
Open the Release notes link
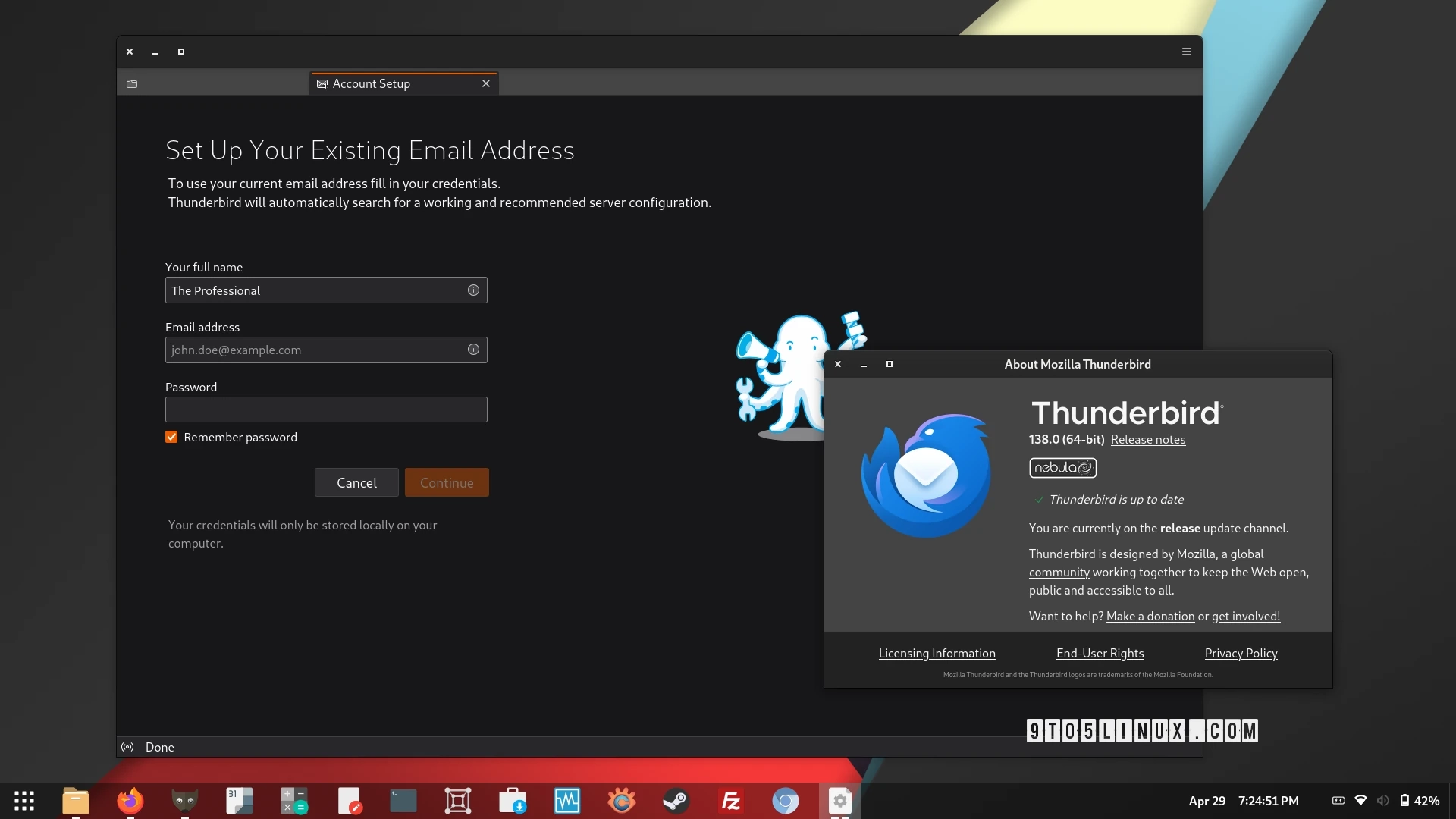(1147, 440)
